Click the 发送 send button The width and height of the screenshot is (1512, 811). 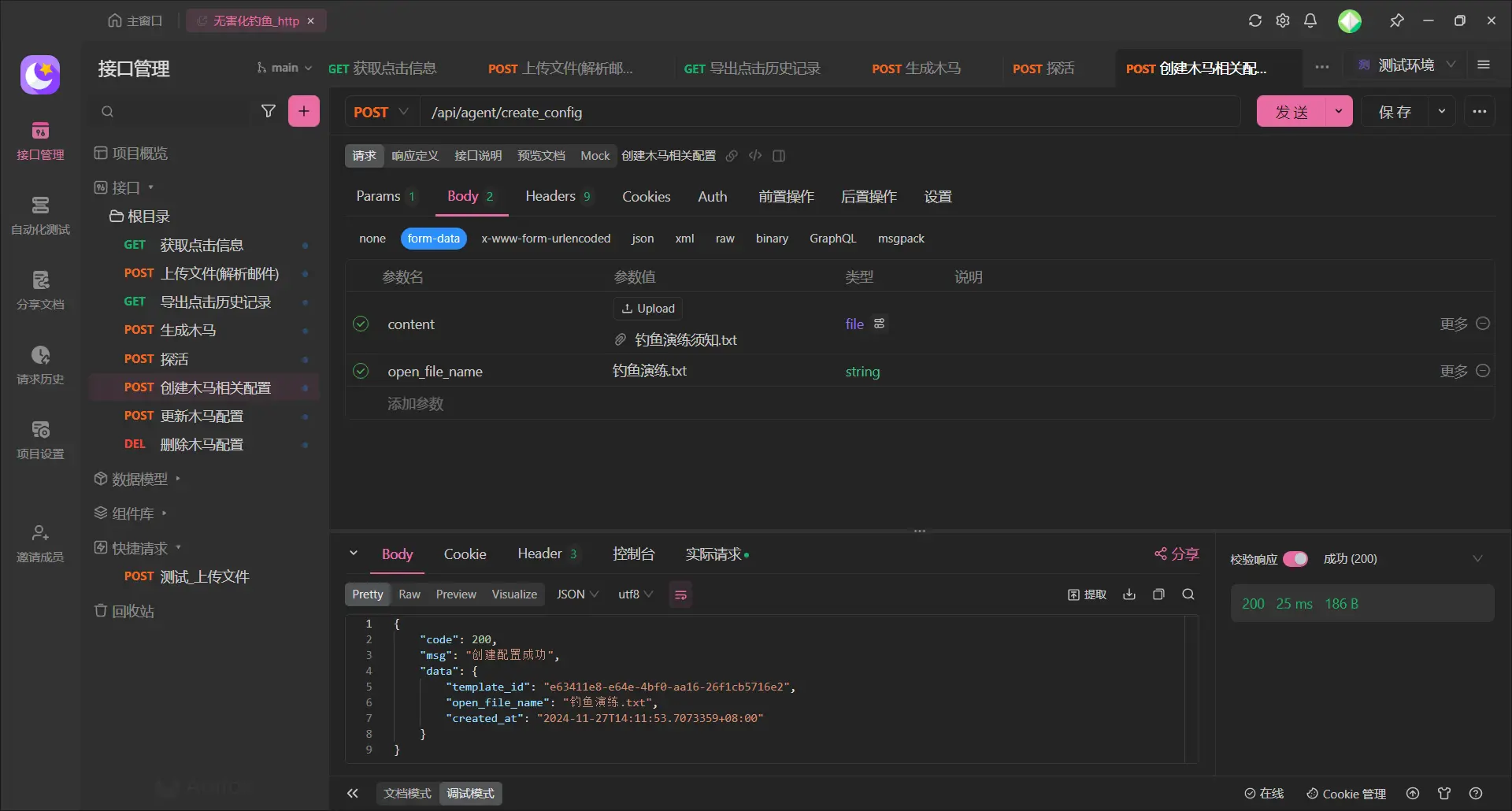pyautogui.click(x=1291, y=112)
